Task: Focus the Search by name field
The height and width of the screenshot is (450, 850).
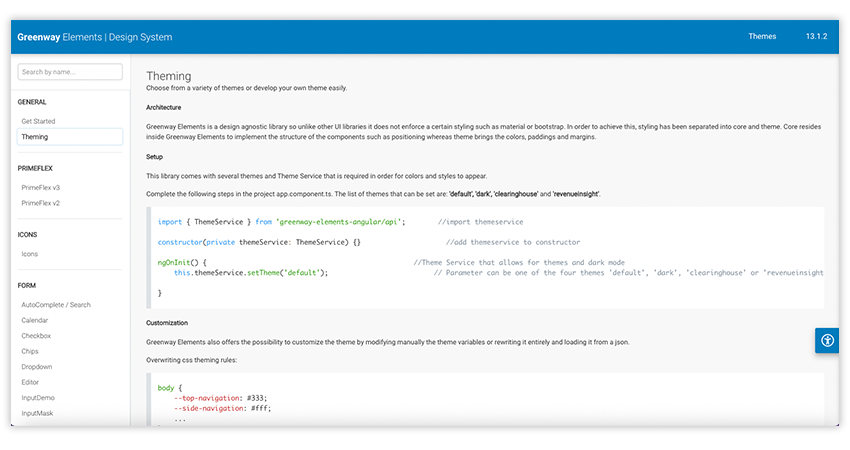Action: [x=70, y=72]
